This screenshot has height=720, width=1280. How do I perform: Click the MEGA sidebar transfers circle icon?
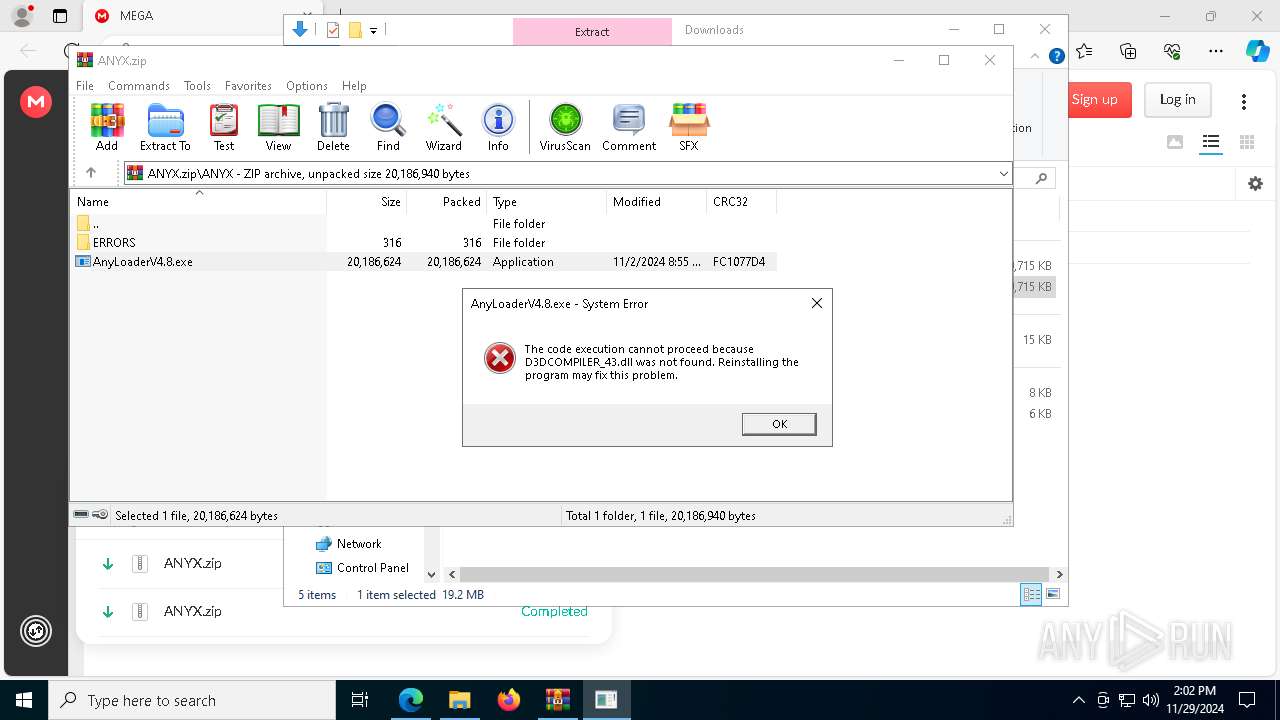(x=36, y=631)
